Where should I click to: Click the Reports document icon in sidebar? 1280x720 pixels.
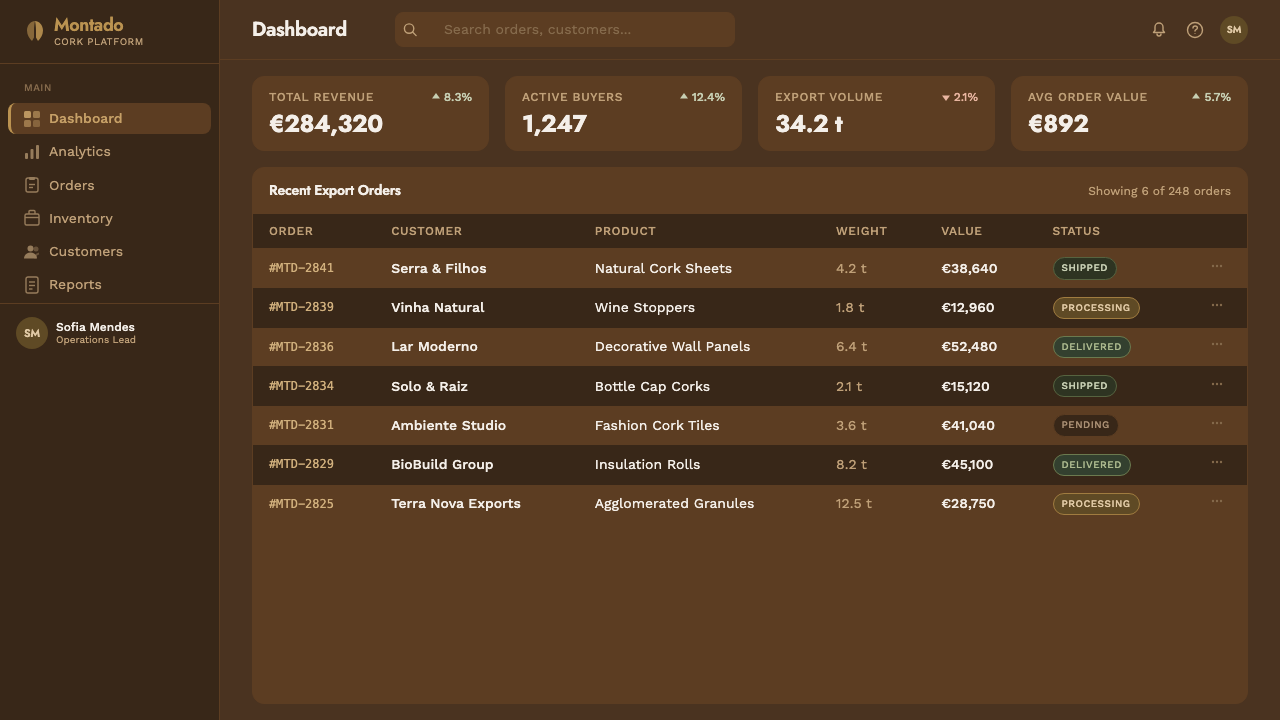(32, 285)
